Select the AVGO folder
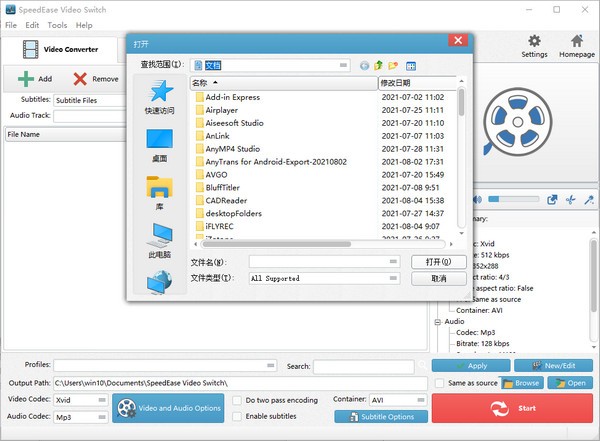This screenshot has width=600, height=441. coord(211,175)
